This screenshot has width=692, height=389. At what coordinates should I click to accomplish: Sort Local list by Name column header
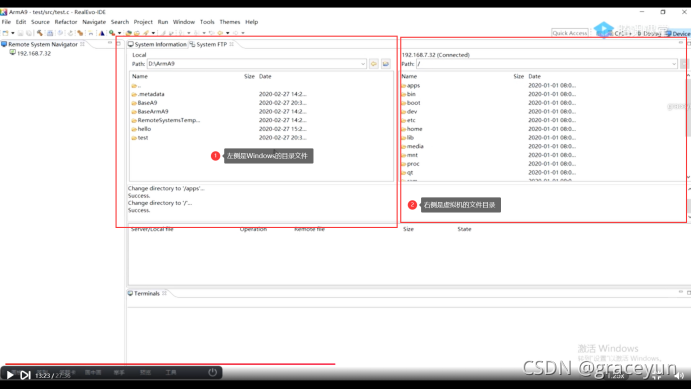tap(140, 76)
